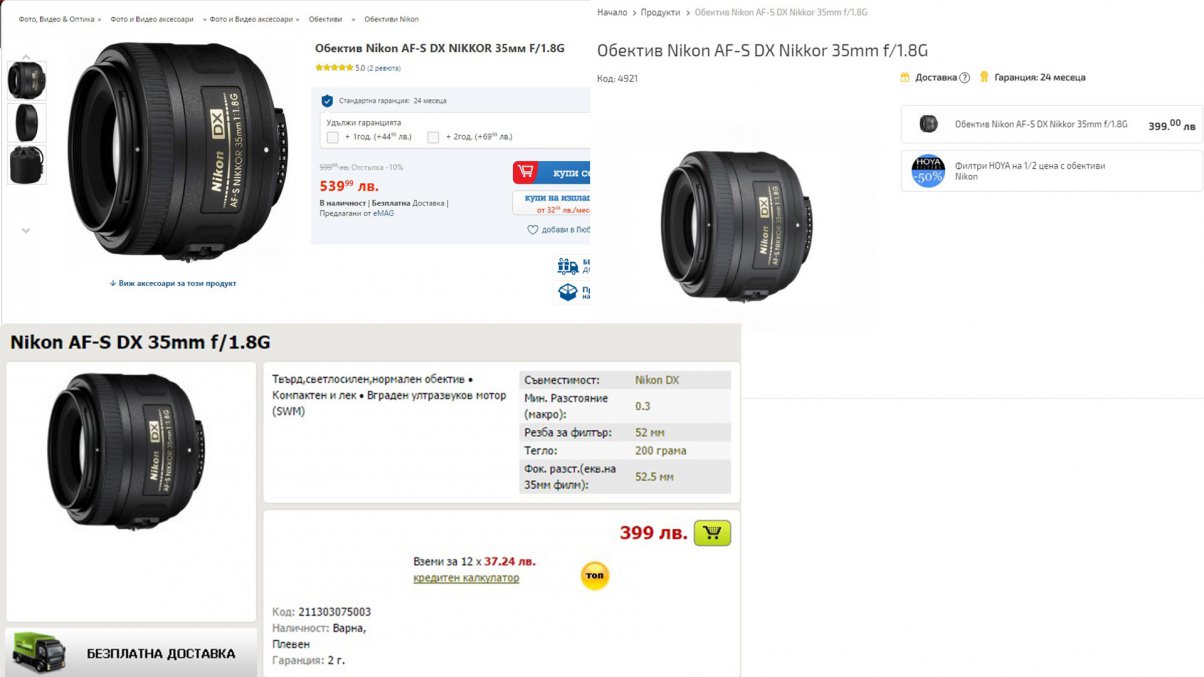Go to 'Продукти' in the breadcrumb

tap(660, 12)
